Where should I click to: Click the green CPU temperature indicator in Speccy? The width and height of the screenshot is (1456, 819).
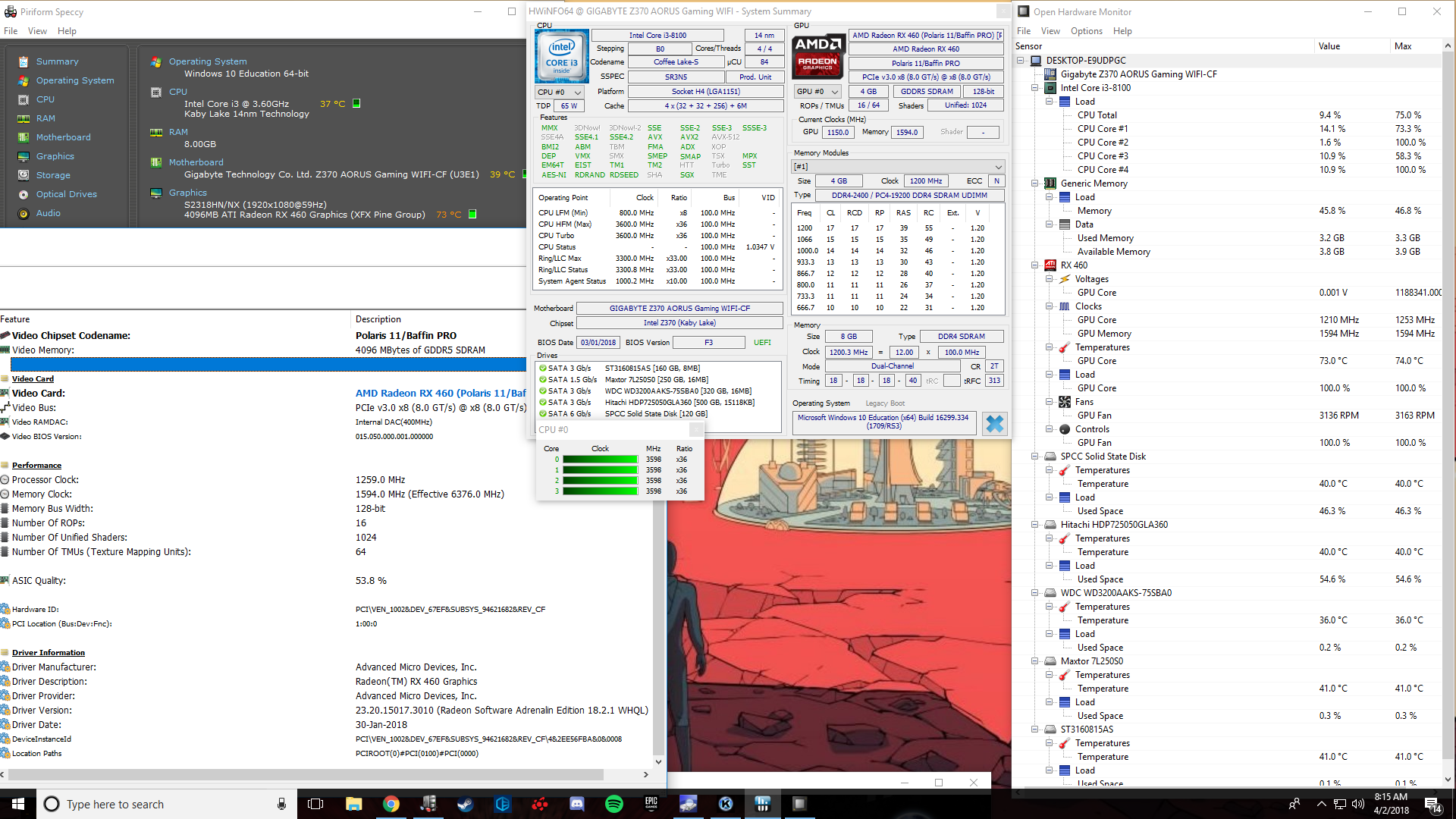(356, 103)
